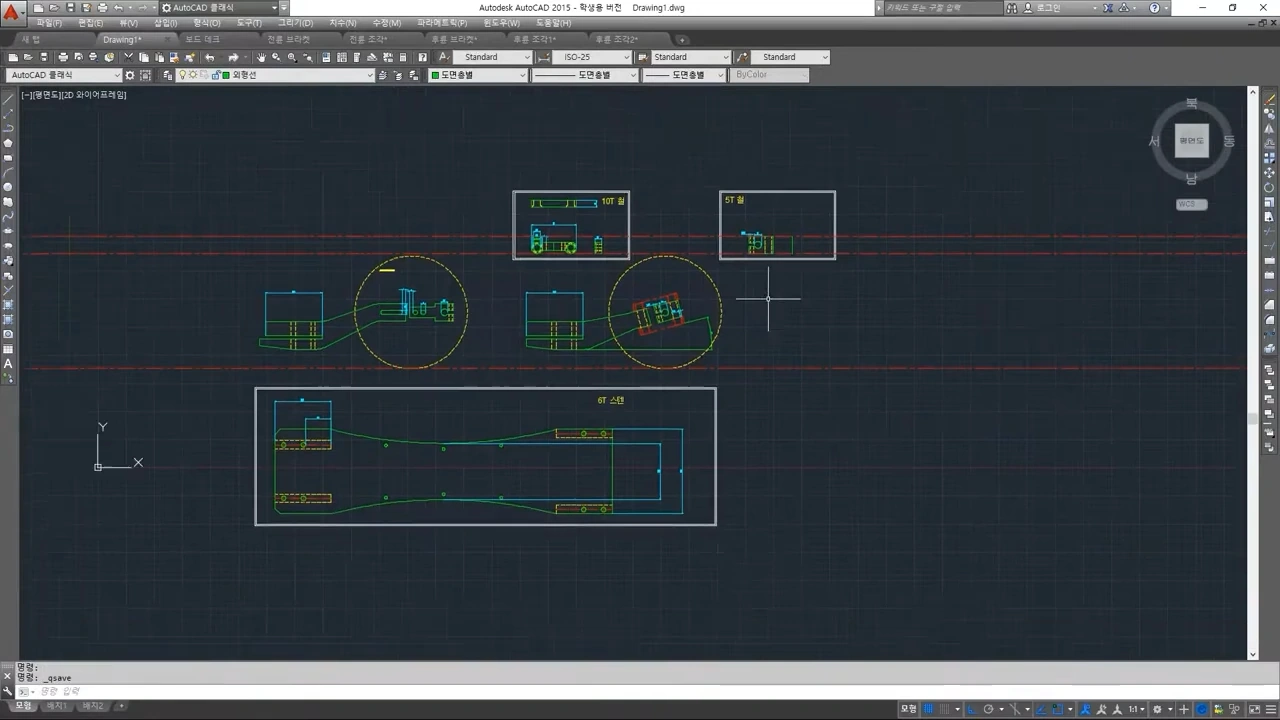Expand the AutoCAD 클래식 workspace dropdown in title bar
Viewport: 1280px width, 720px height.
pyautogui.click(x=274, y=8)
